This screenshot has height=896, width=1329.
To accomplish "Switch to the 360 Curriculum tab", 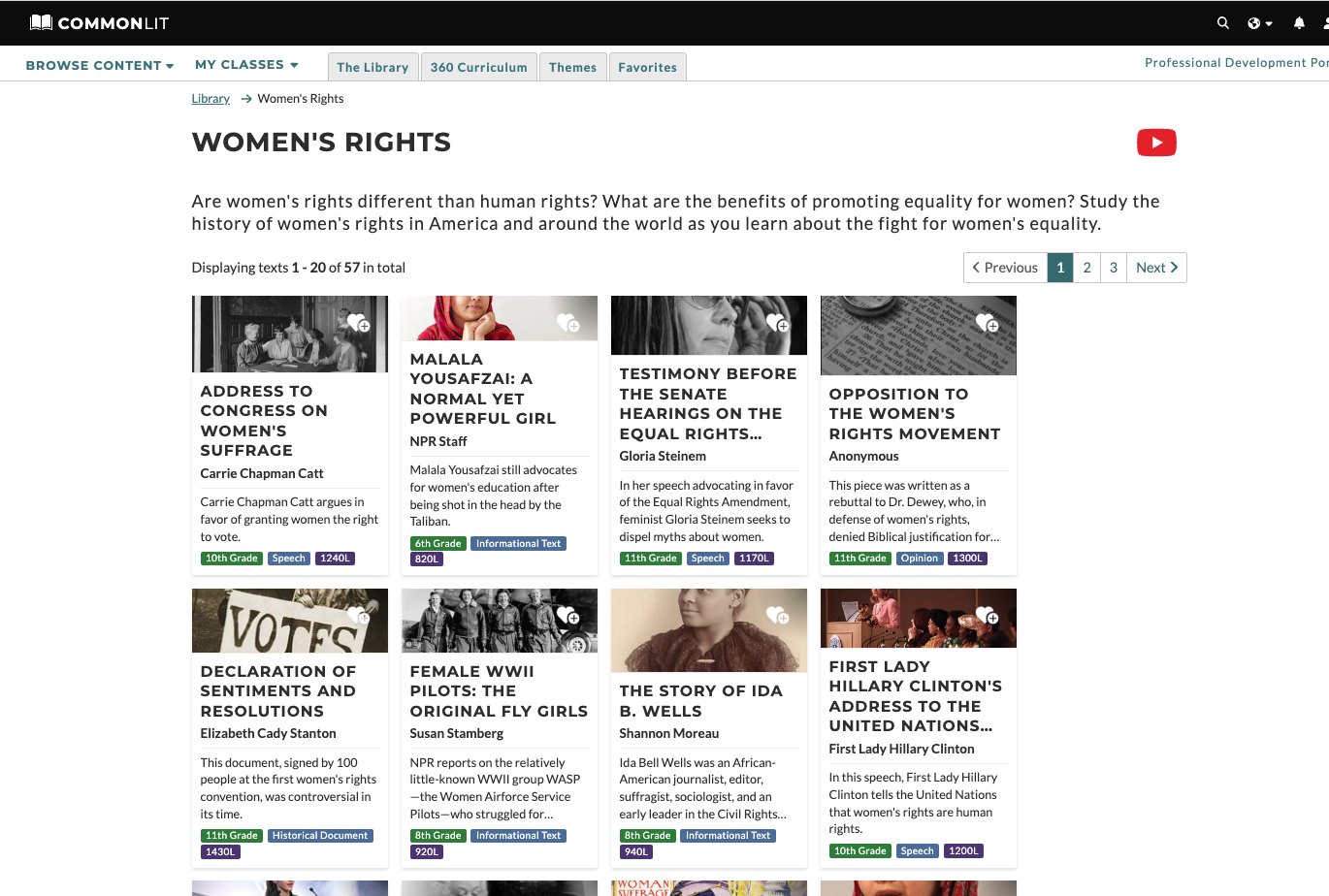I will (x=479, y=67).
